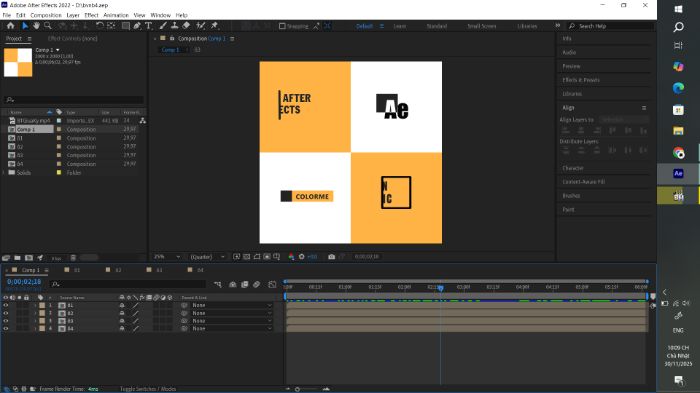Select the Horizontal Type tool
This screenshot has height=393, width=700.
149,26
